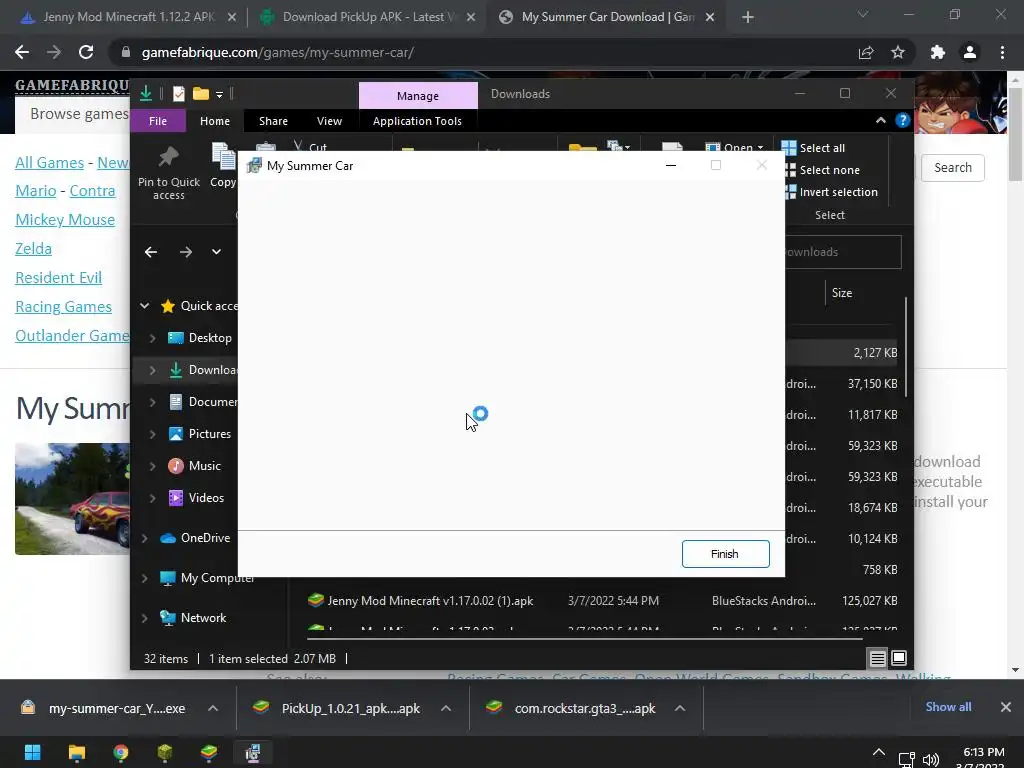Switch to the Jenny Mod Minecraft tab

pyautogui.click(x=128, y=17)
